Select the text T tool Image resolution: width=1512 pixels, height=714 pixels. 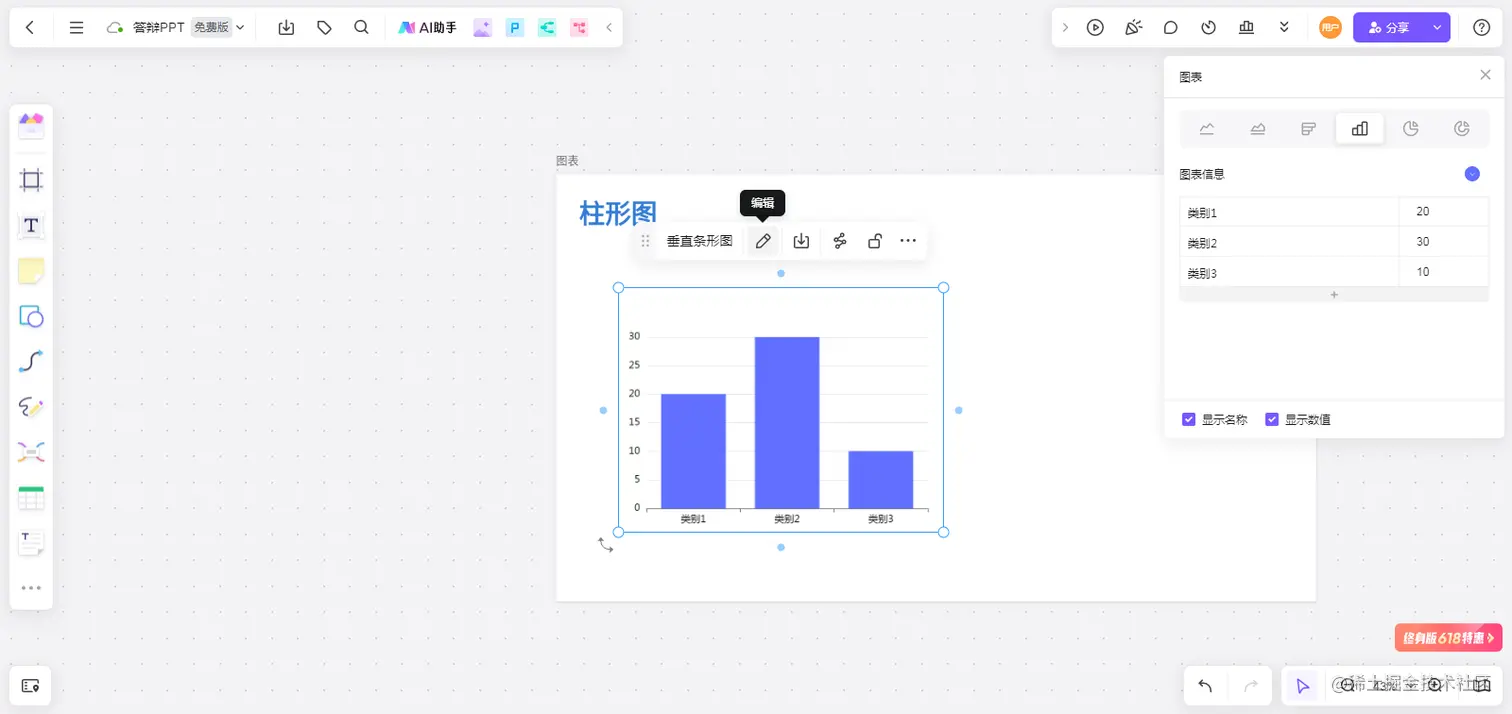[31, 226]
